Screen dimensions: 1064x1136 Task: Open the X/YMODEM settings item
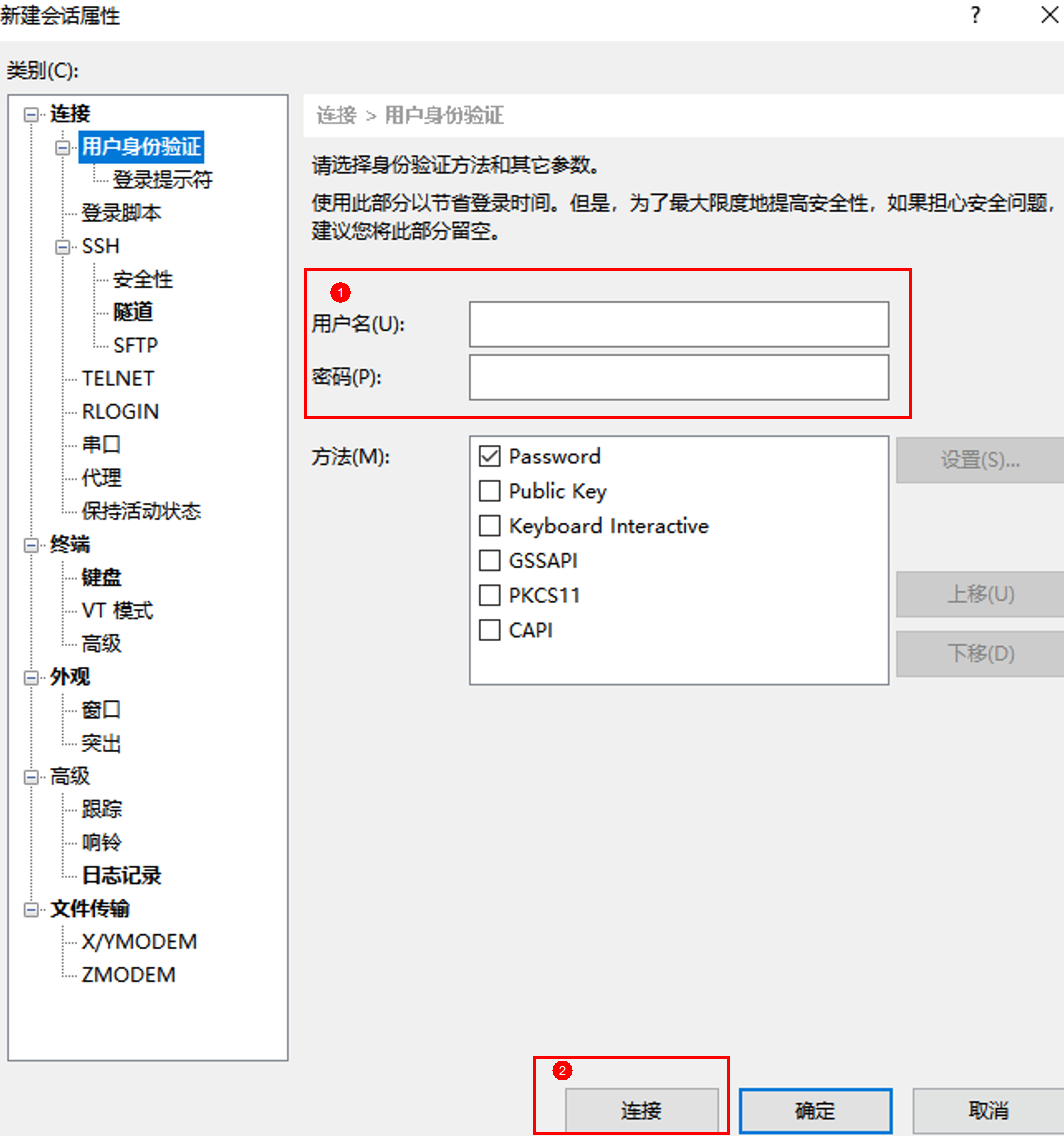[139, 942]
